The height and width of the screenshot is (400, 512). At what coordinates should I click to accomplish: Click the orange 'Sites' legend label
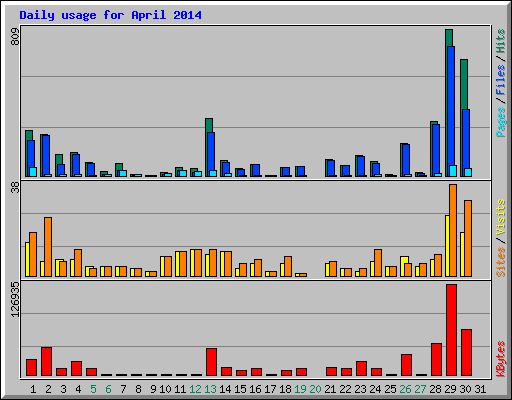point(501,262)
